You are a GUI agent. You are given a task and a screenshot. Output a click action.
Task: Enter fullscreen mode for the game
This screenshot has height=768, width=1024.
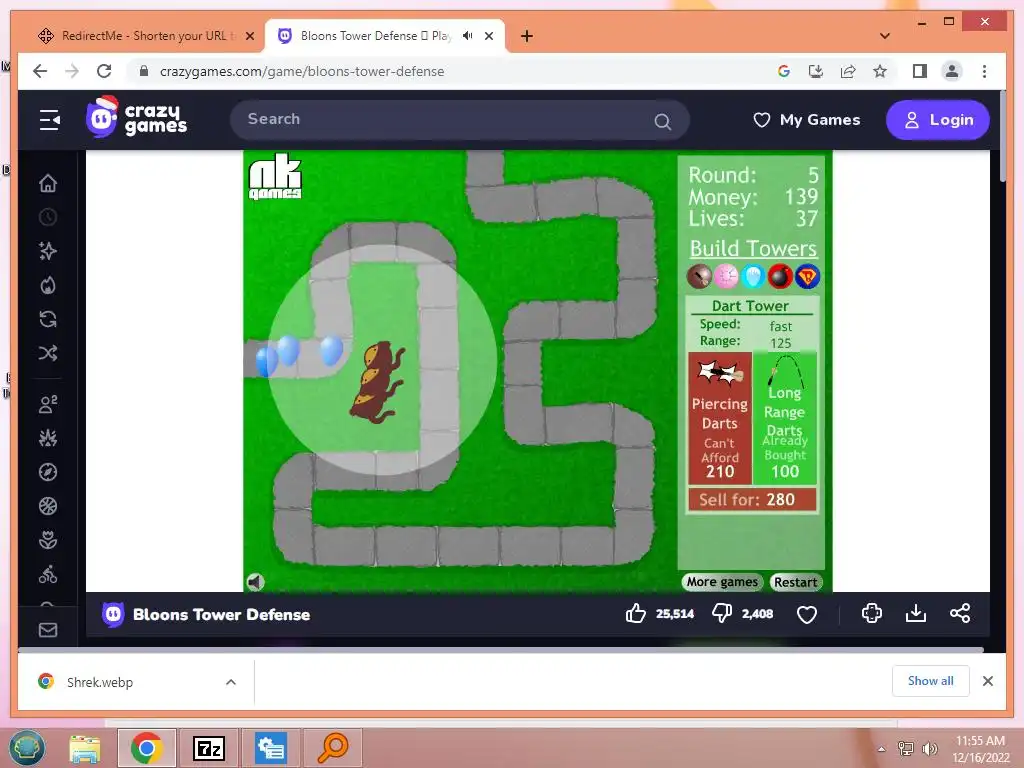[x=871, y=613]
